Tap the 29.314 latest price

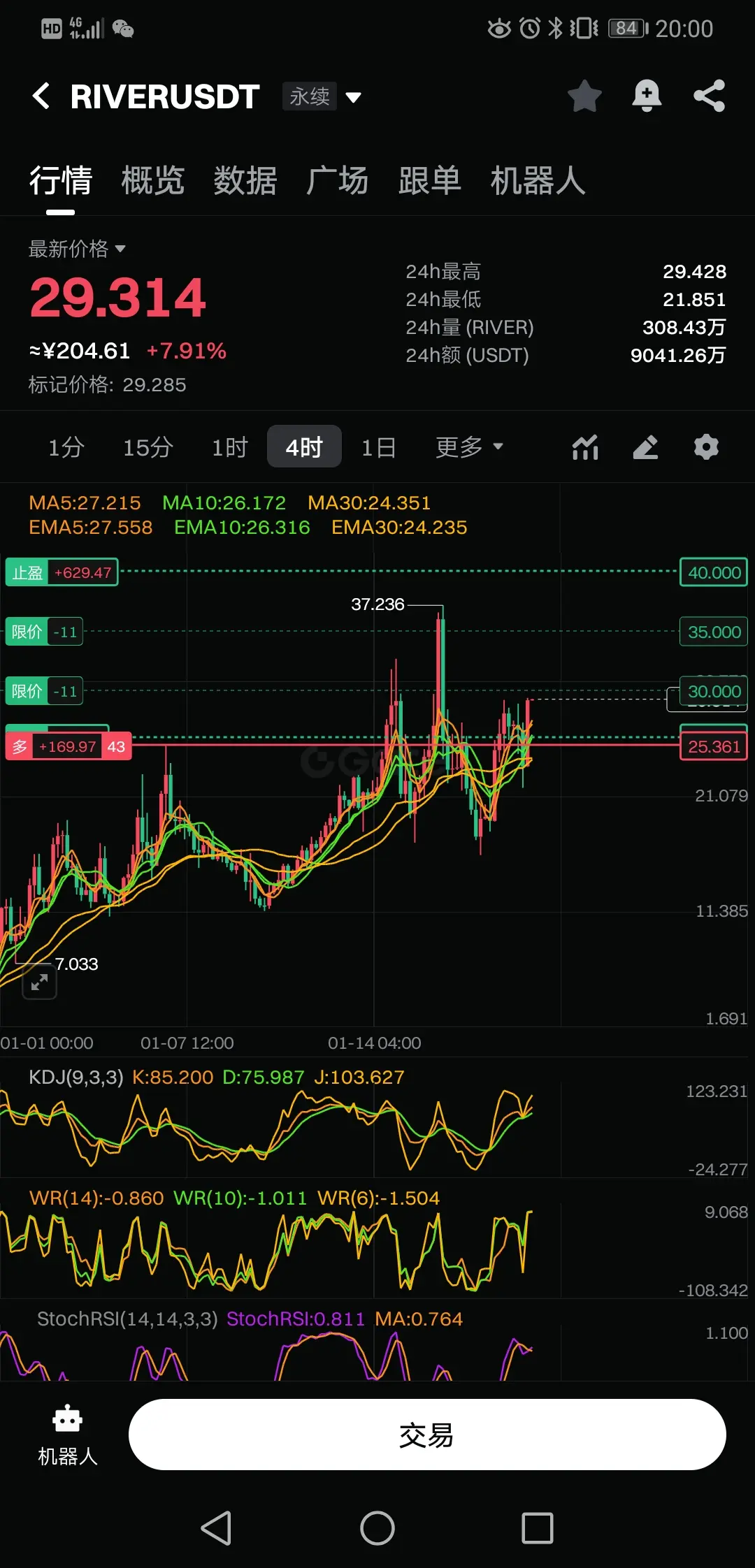tap(117, 298)
